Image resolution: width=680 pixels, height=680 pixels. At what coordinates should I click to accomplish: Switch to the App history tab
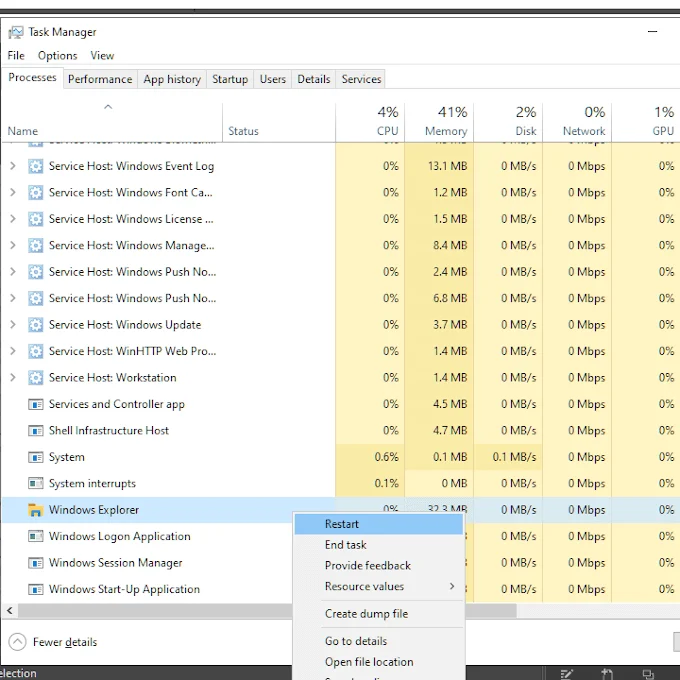tap(172, 79)
